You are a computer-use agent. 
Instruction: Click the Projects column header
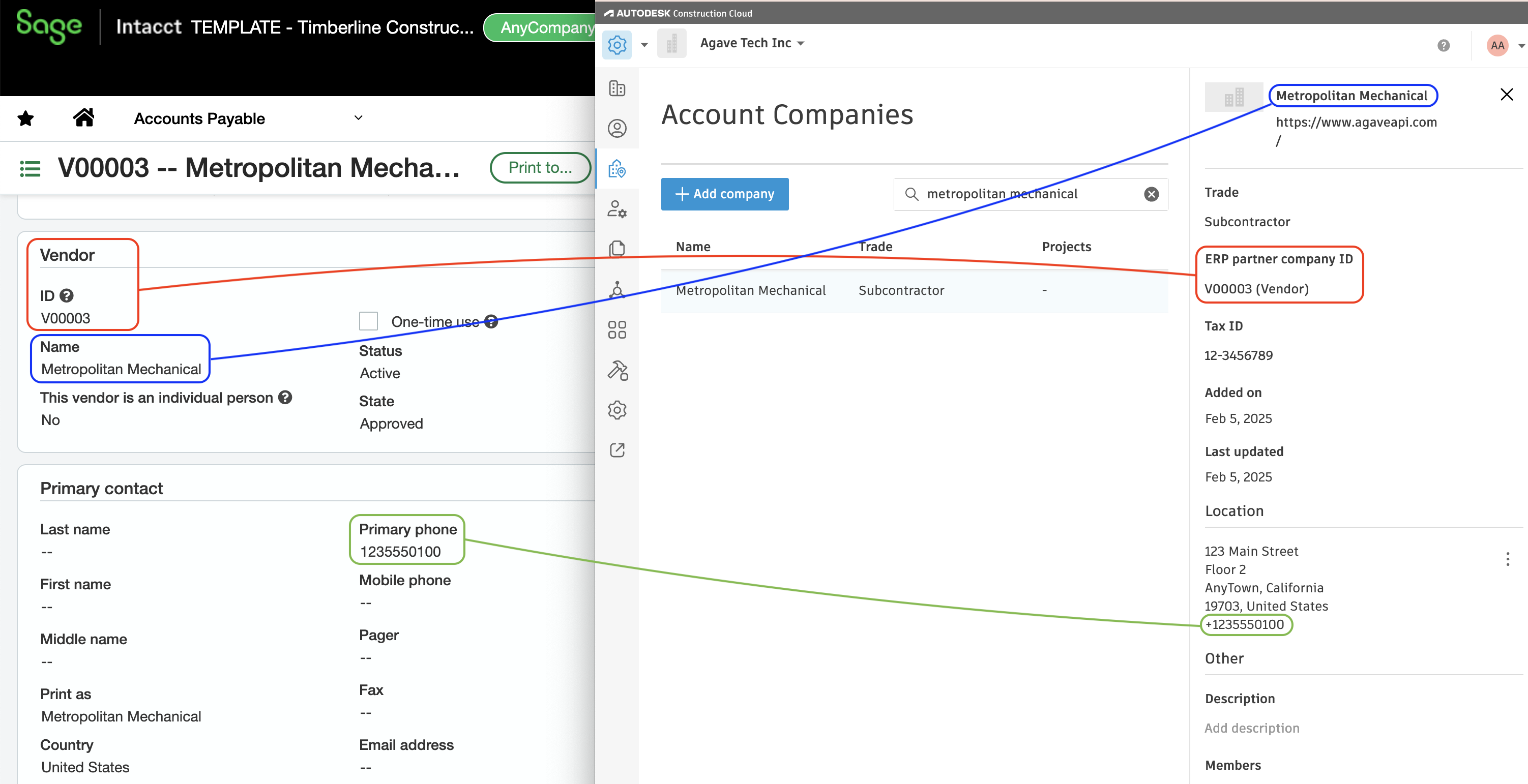[x=1066, y=247]
